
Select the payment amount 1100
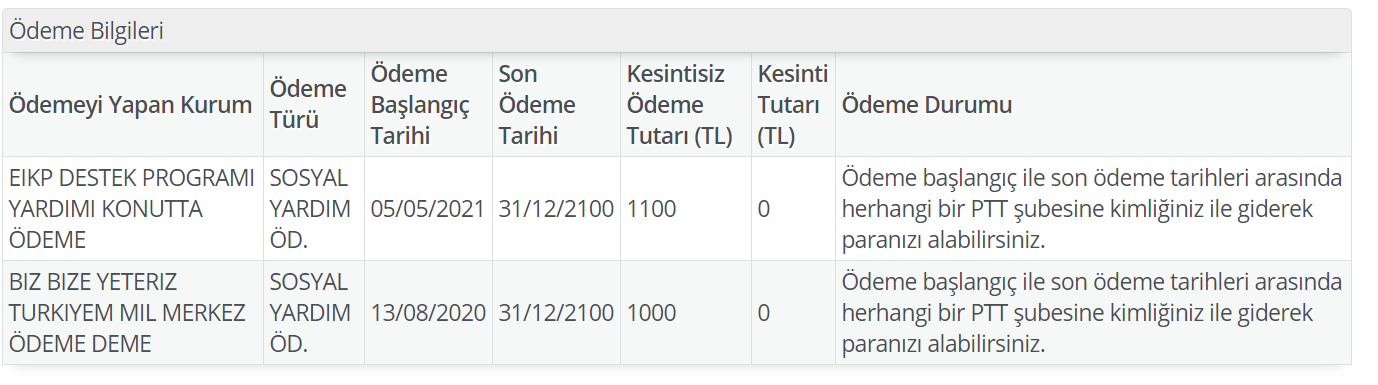click(652, 209)
